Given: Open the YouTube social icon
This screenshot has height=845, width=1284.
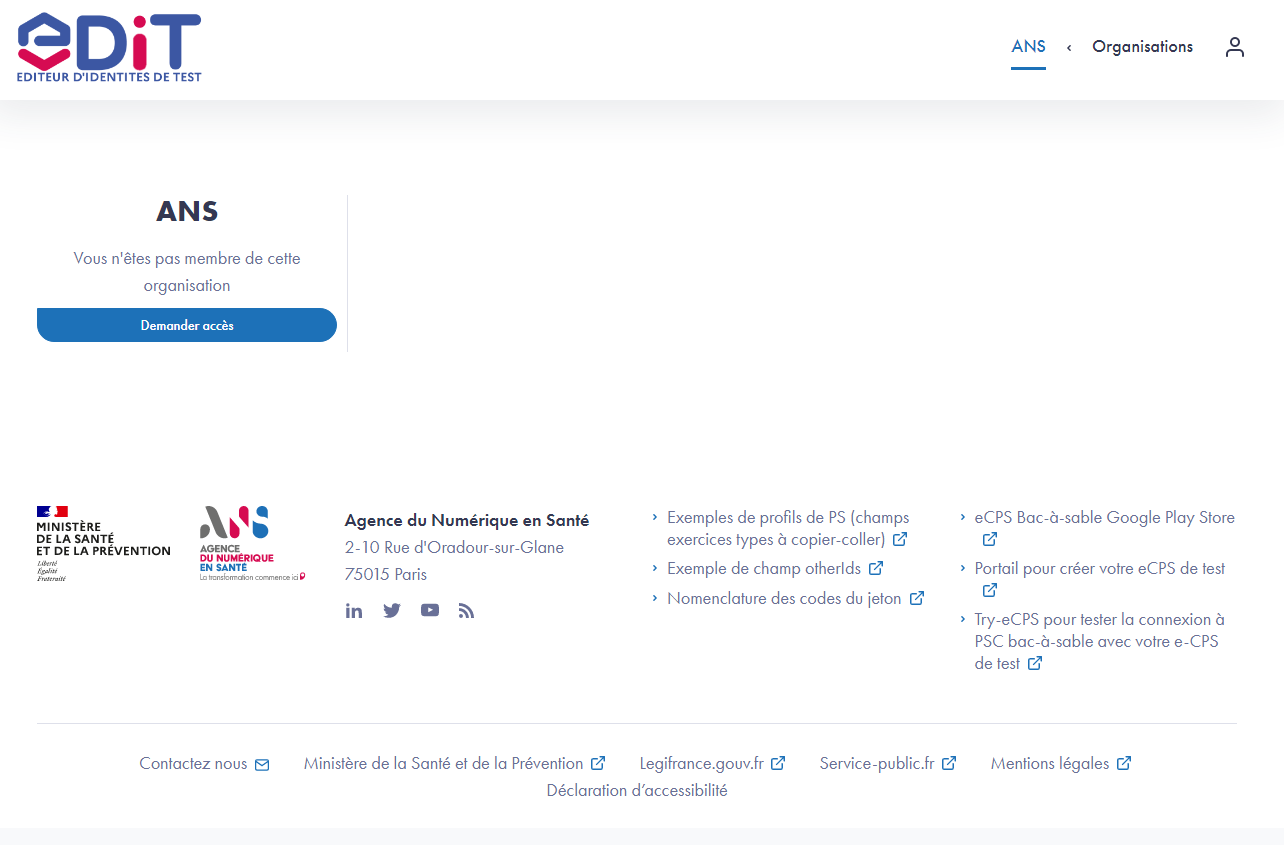Looking at the screenshot, I should pos(430,611).
